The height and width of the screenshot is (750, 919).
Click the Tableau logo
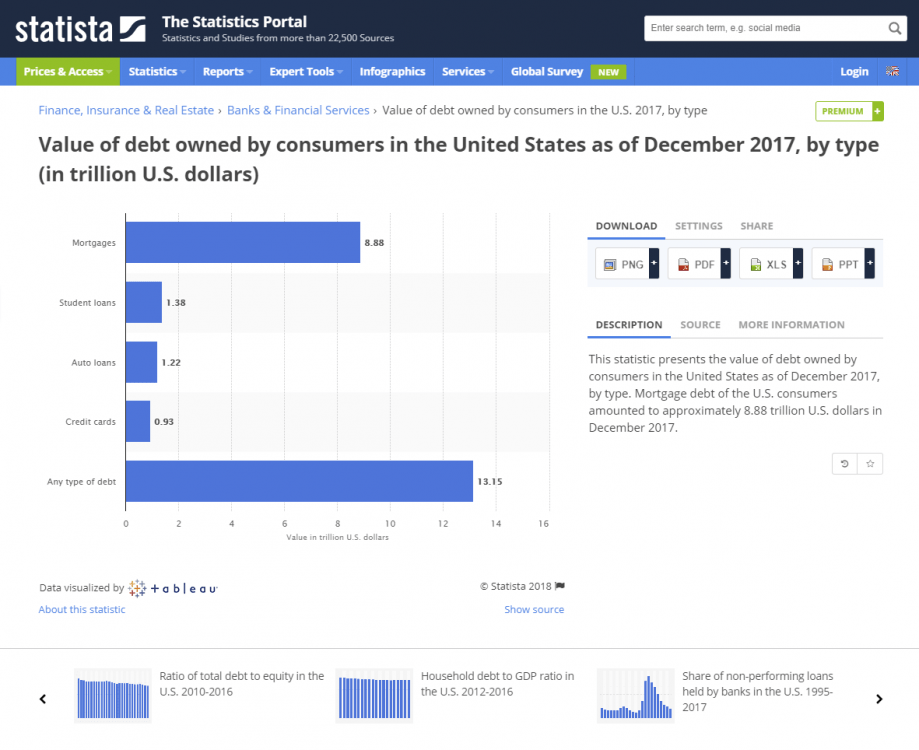point(173,589)
